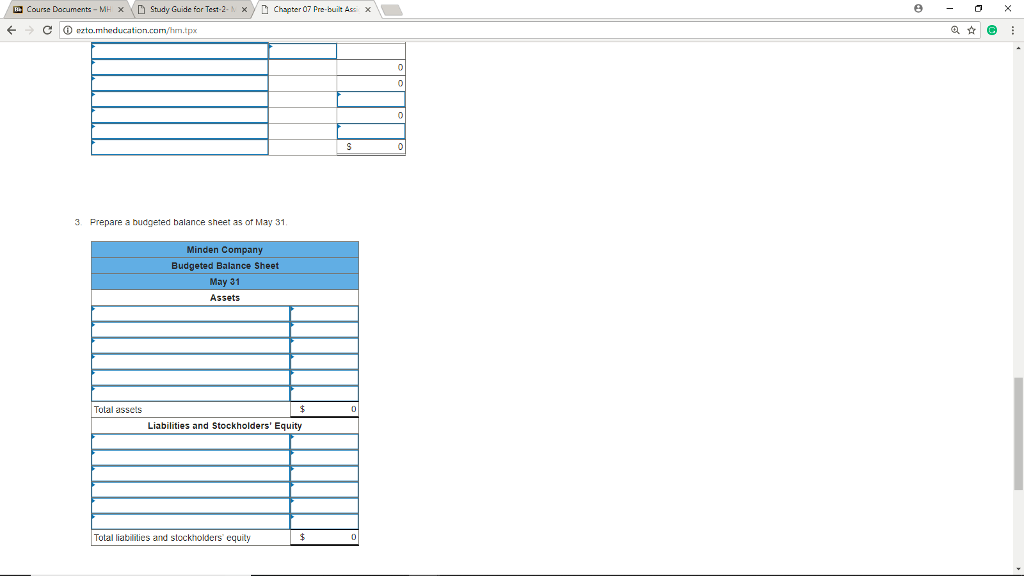1024x576 pixels.
Task: Go back to the previous page
Action: pyautogui.click(x=11, y=30)
